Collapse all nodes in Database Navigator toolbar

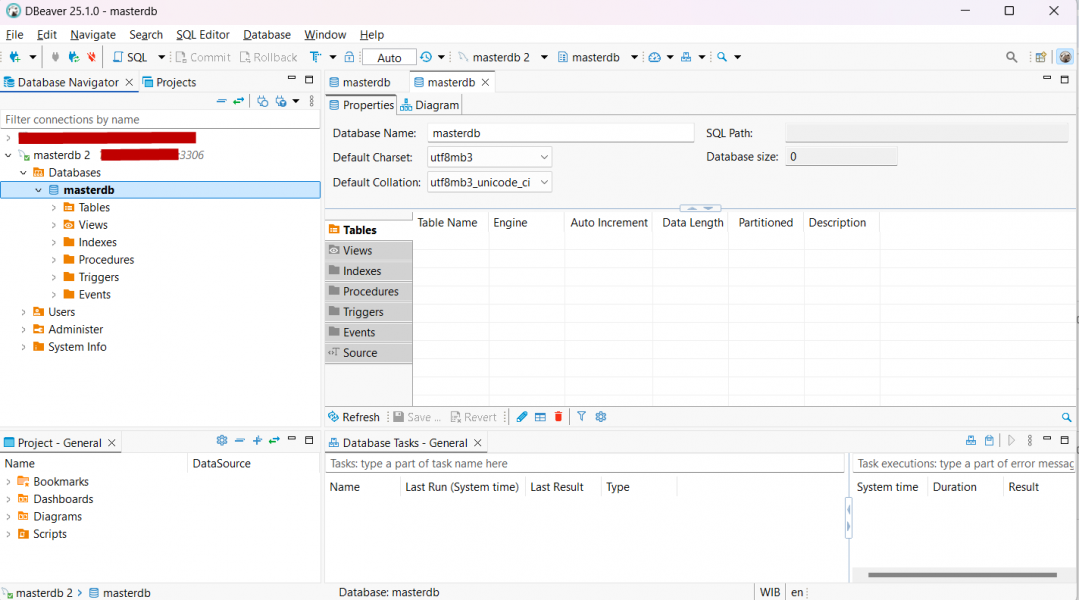pos(222,101)
